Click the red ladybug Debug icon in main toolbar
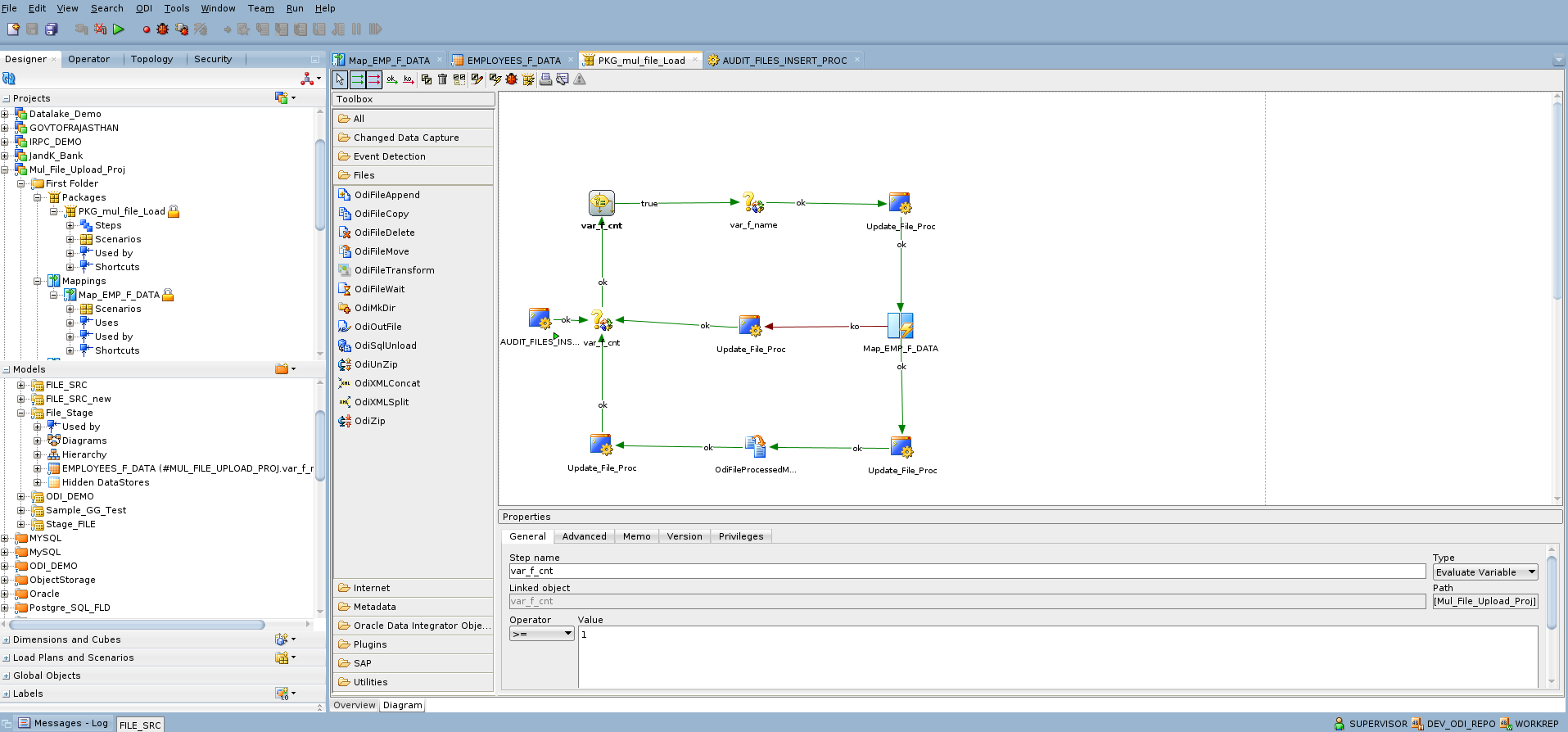1568x732 pixels. 162,29
